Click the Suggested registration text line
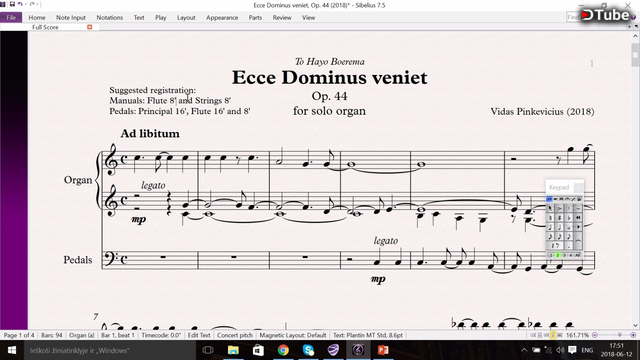Image resolution: width=640 pixels, height=360 pixels. pyautogui.click(x=152, y=90)
